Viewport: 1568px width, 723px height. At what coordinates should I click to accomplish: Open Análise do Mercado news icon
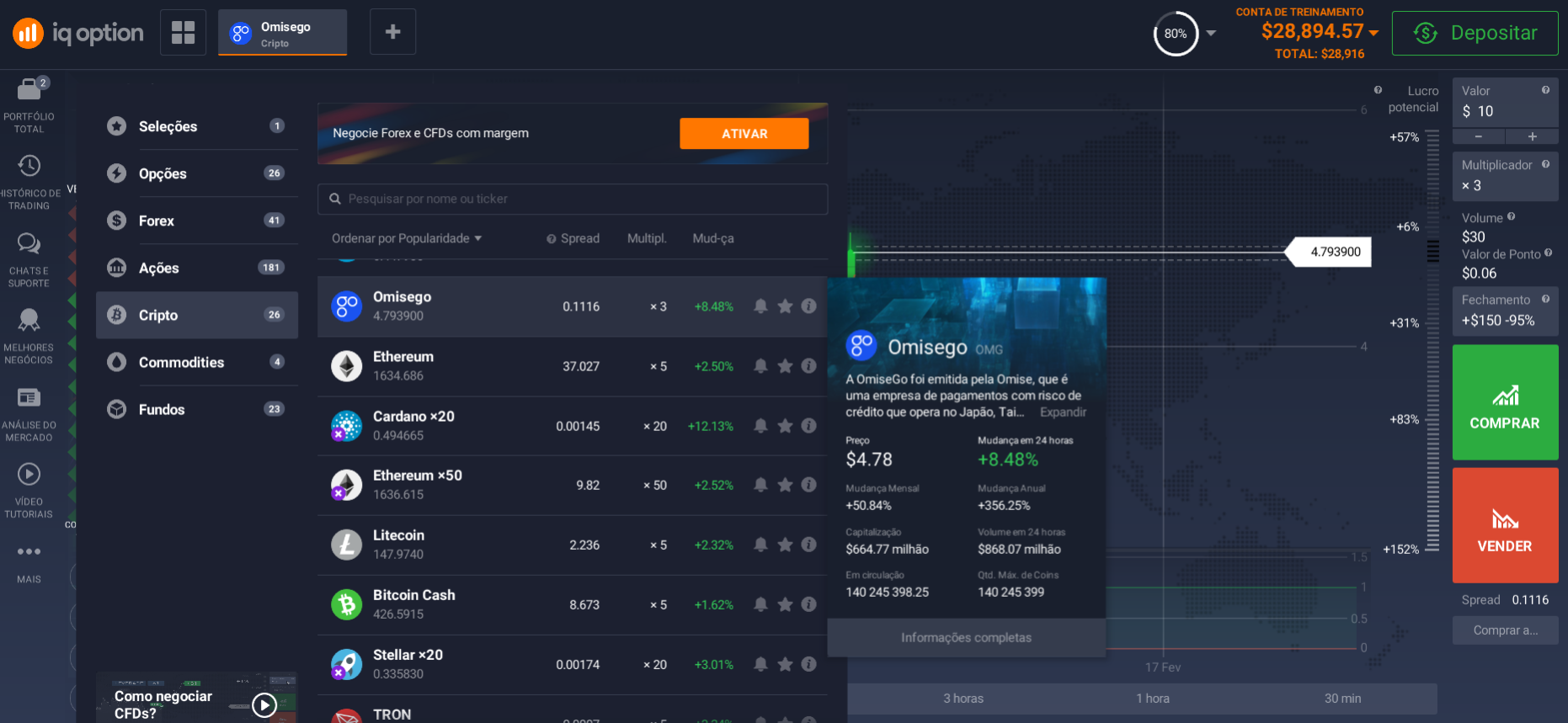pyautogui.click(x=29, y=397)
